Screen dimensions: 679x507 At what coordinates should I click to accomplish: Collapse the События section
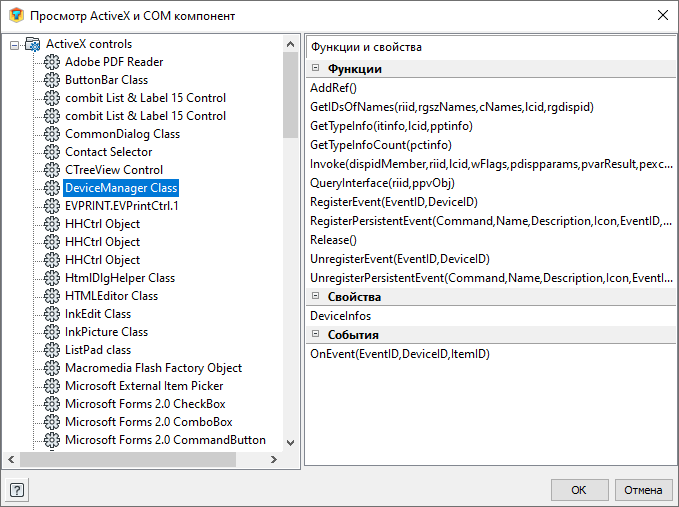316,335
